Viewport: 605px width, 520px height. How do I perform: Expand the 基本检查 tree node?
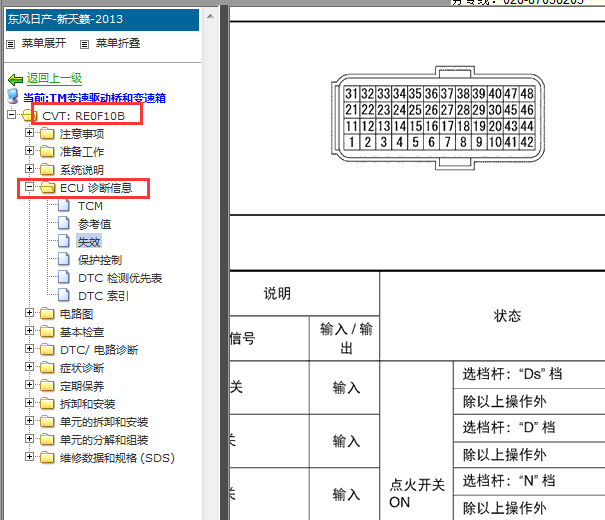(29, 331)
